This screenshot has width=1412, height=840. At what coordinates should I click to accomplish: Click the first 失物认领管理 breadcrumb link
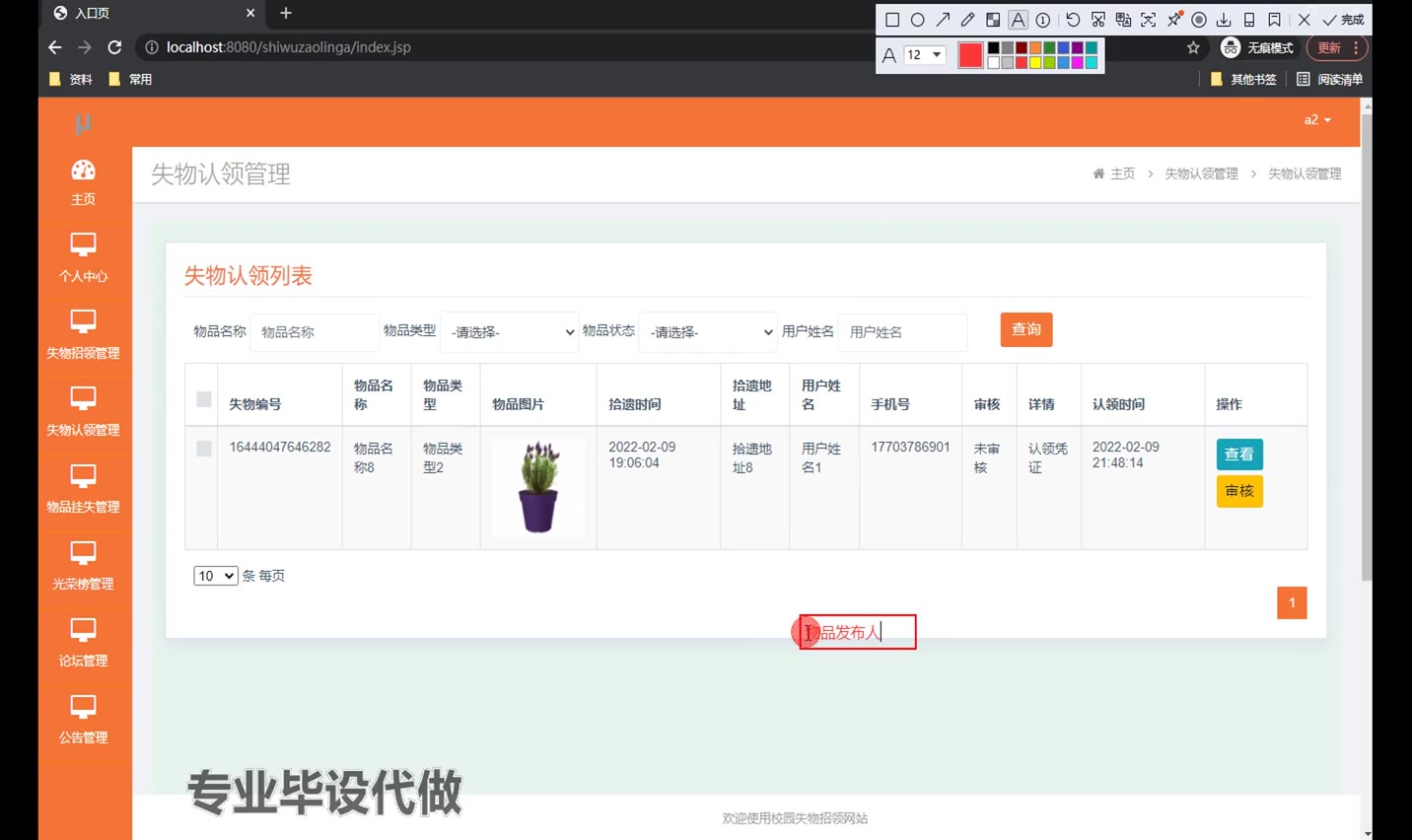[1201, 174]
